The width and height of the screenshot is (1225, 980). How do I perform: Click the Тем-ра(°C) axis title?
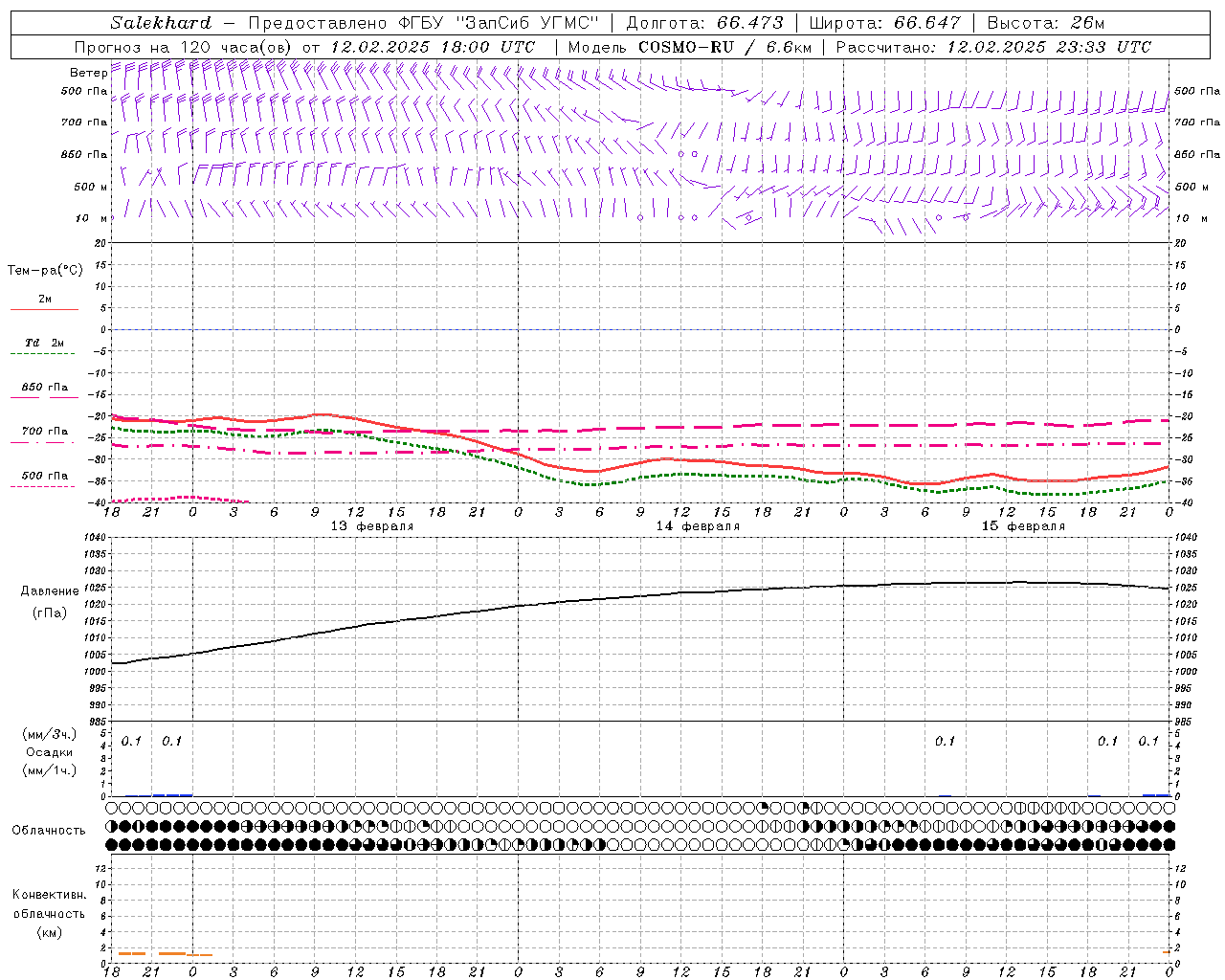coord(45,271)
